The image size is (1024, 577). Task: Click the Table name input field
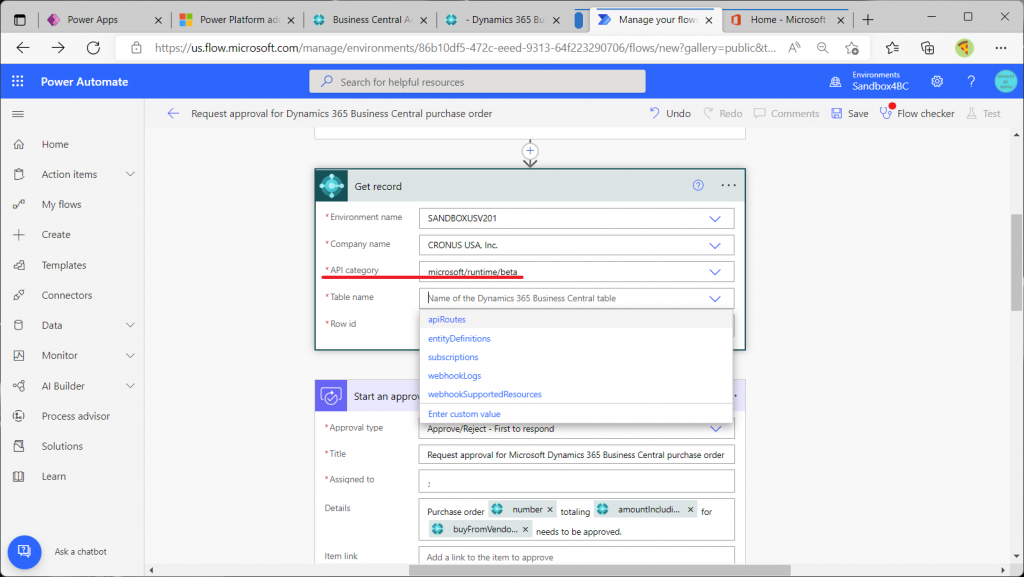577,298
